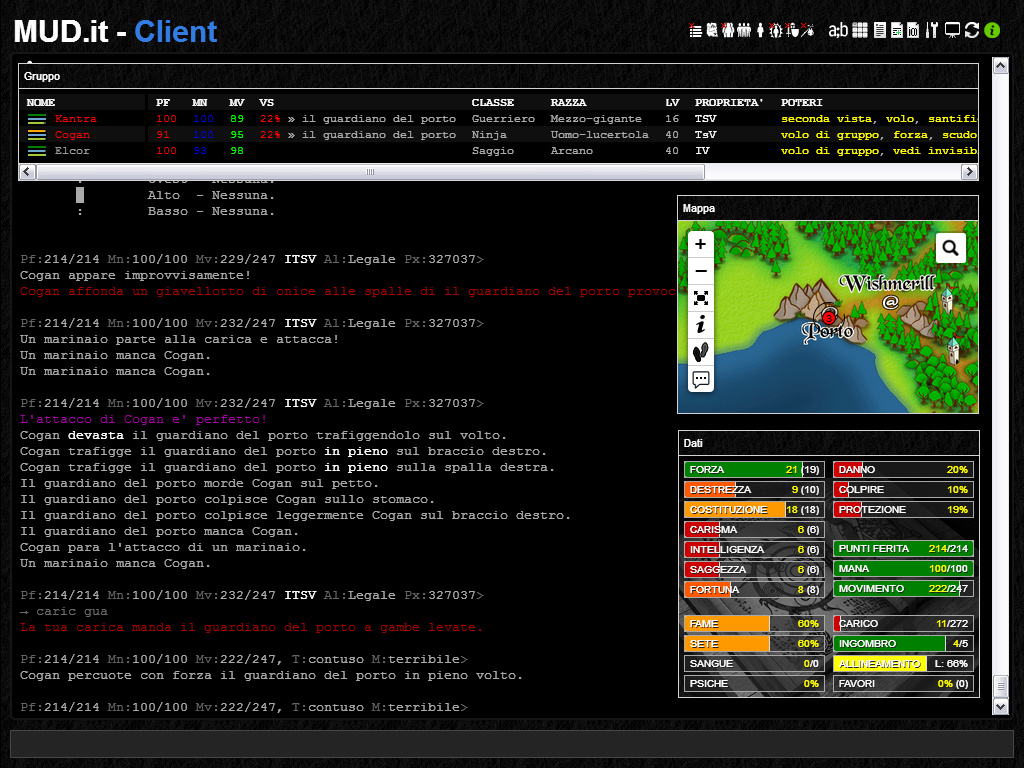Click "L'attacco di Cogan e' perfetto!" line
Image resolution: width=1024 pixels, height=768 pixels.
[143, 419]
